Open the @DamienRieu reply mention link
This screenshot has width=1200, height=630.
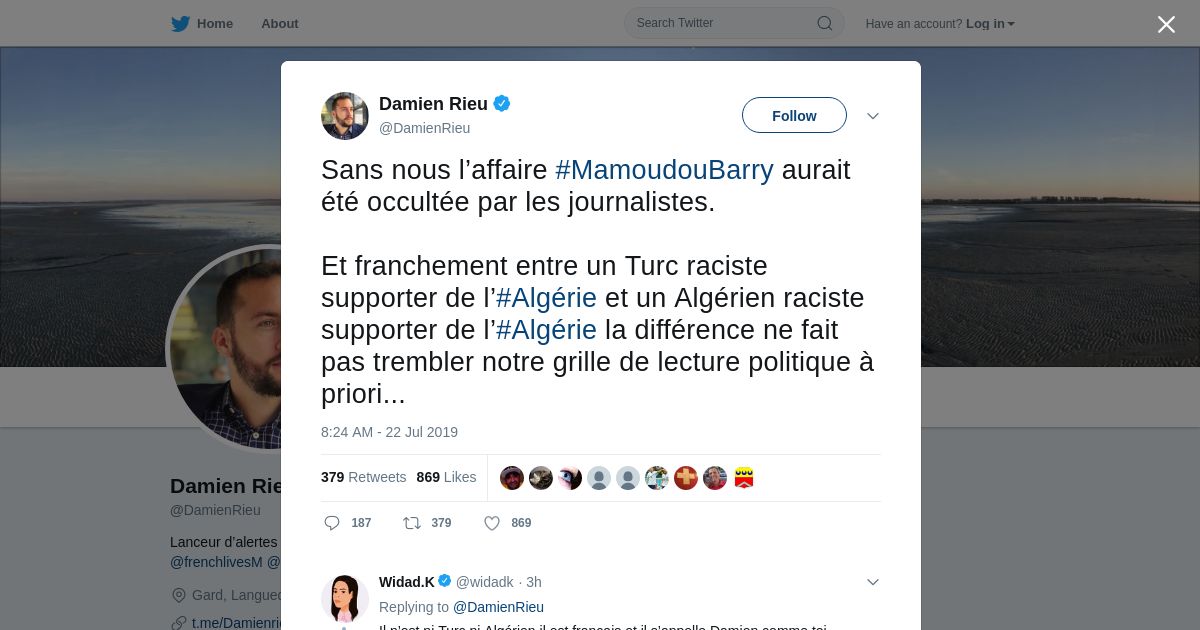point(498,607)
